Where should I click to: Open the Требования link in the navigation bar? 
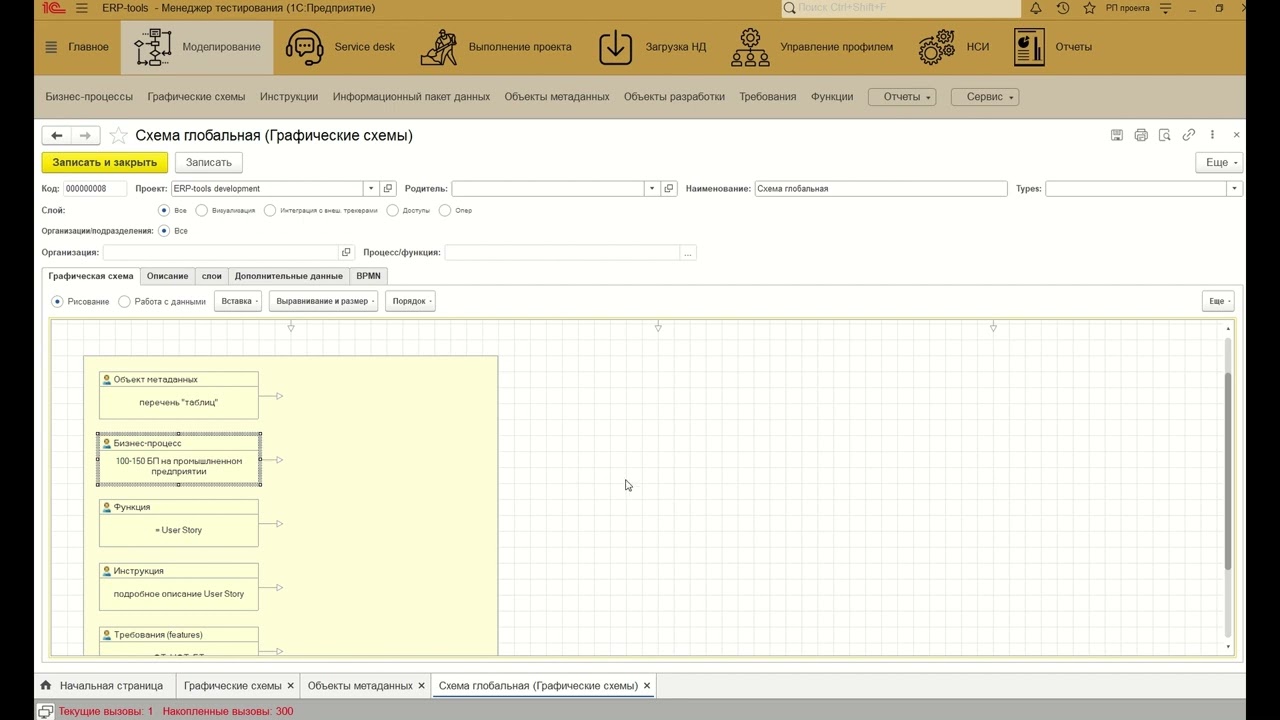[768, 97]
